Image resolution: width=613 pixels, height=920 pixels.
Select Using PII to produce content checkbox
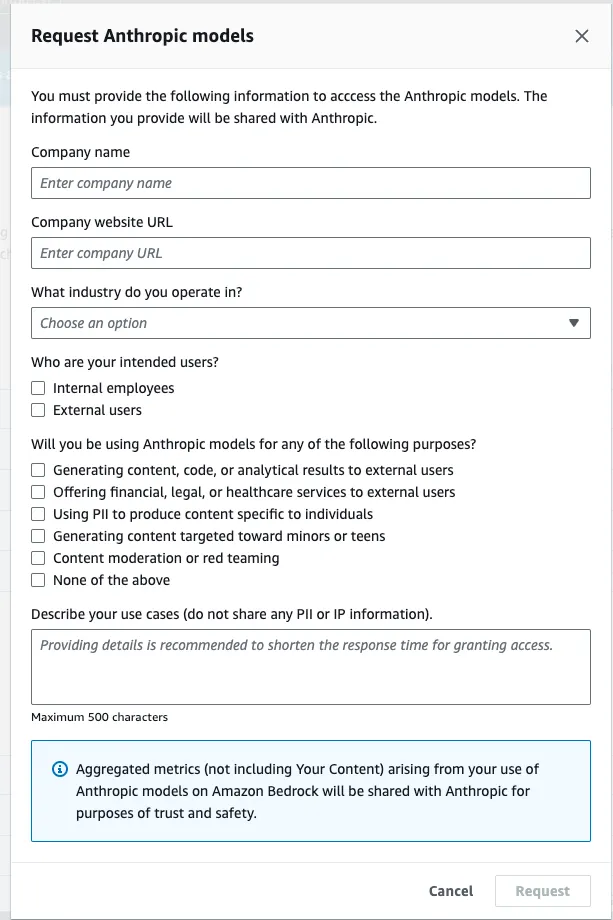[38, 514]
